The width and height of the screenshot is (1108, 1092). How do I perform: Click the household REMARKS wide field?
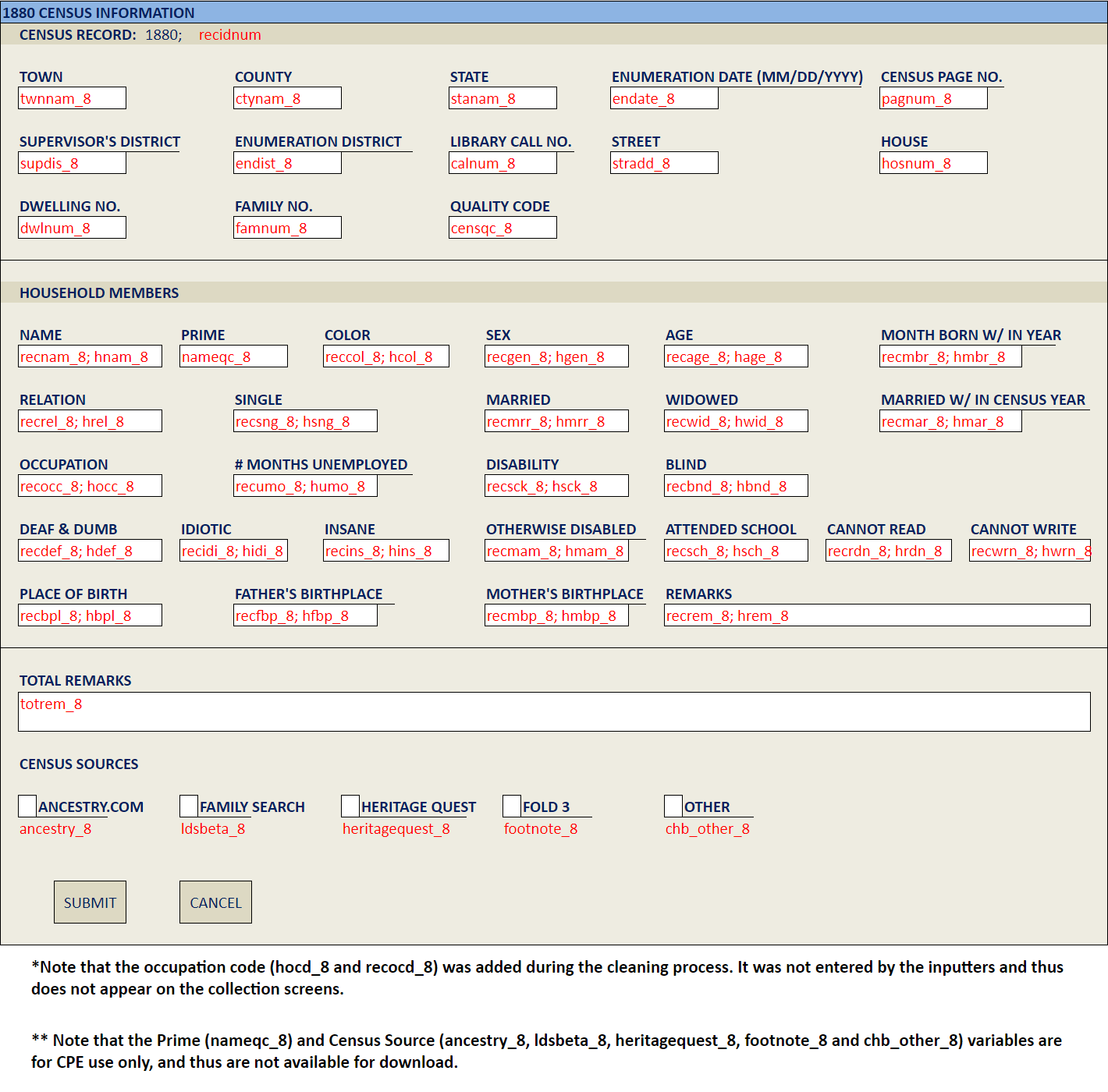tap(877, 615)
